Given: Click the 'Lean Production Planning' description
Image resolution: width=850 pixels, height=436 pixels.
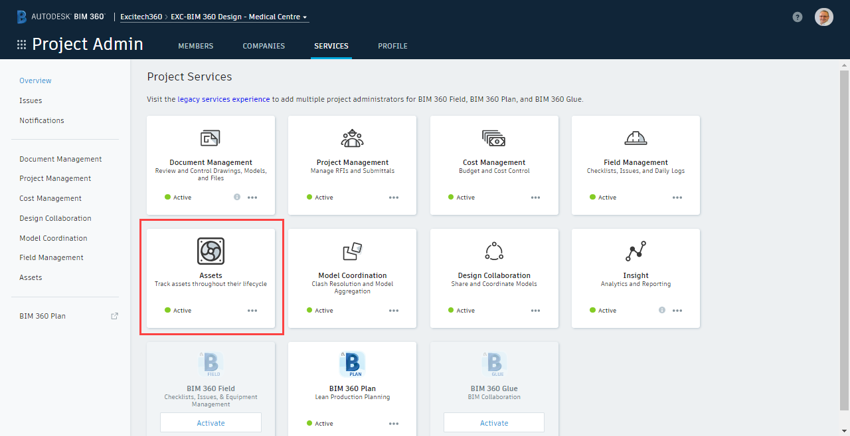Looking at the screenshot, I should (352, 397).
